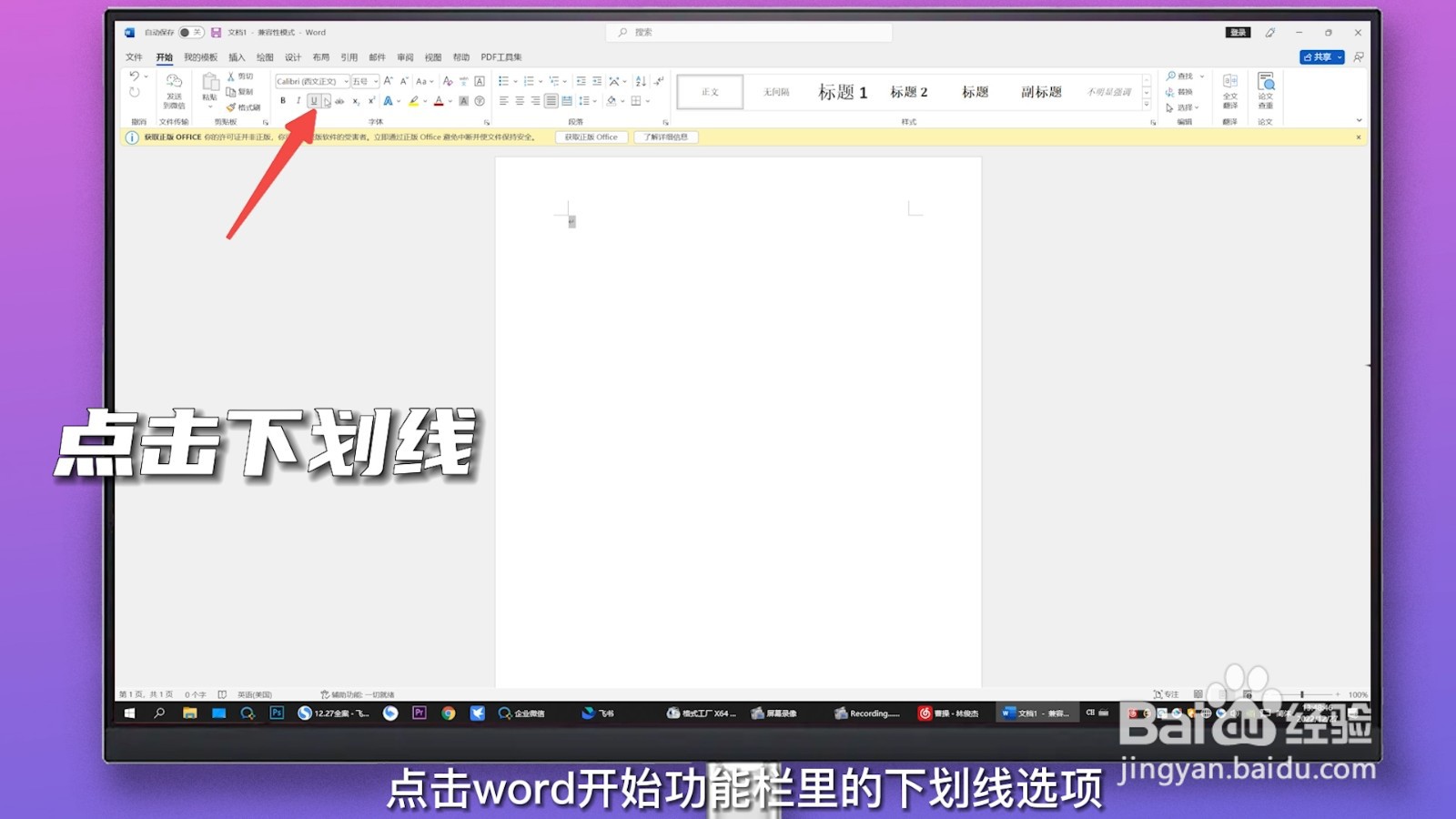This screenshot has height=819, width=1456.
Task: Open the font name combo box
Action: click(312, 81)
